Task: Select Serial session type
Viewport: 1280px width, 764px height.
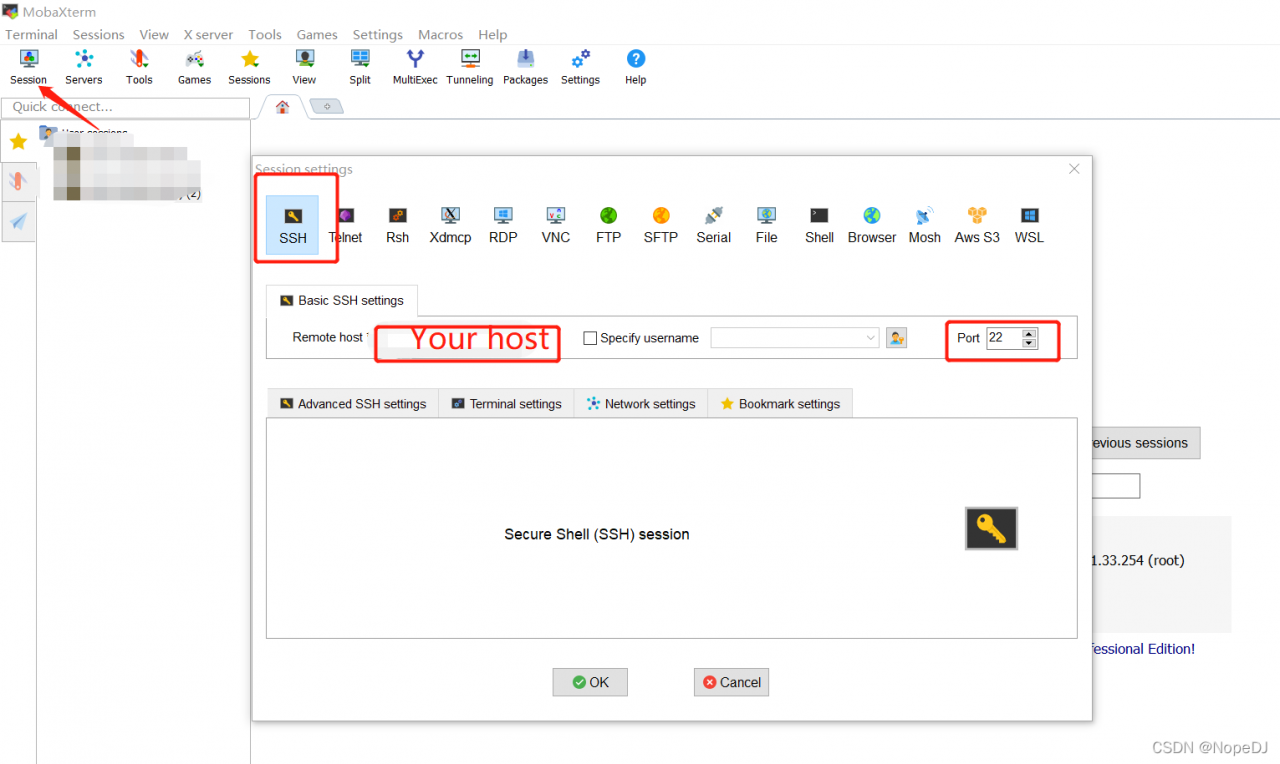Action: tap(714, 225)
